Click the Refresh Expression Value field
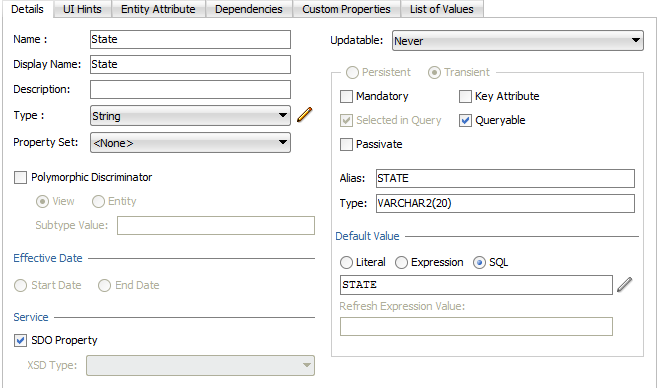This screenshot has width=659, height=388. pyautogui.click(x=476, y=327)
